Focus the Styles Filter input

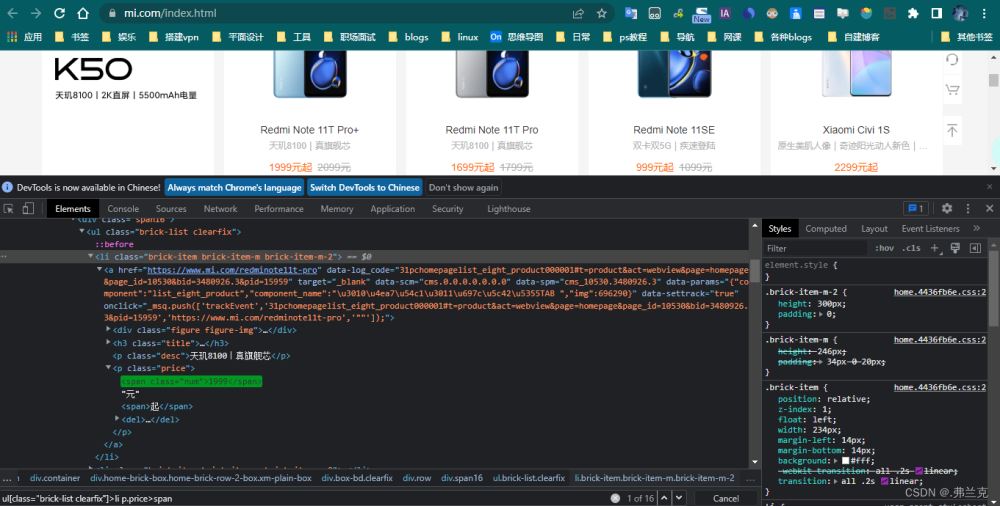click(816, 248)
